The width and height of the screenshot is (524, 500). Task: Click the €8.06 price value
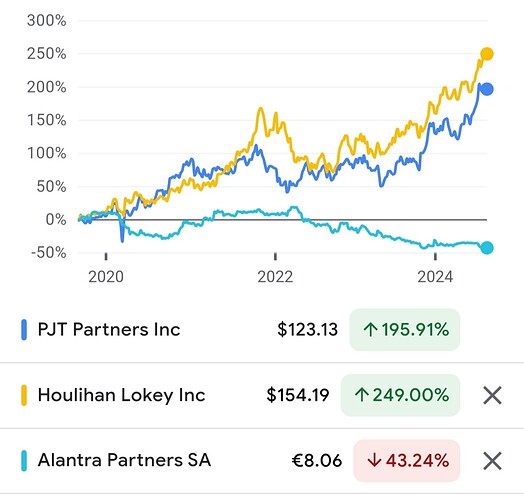coord(317,461)
